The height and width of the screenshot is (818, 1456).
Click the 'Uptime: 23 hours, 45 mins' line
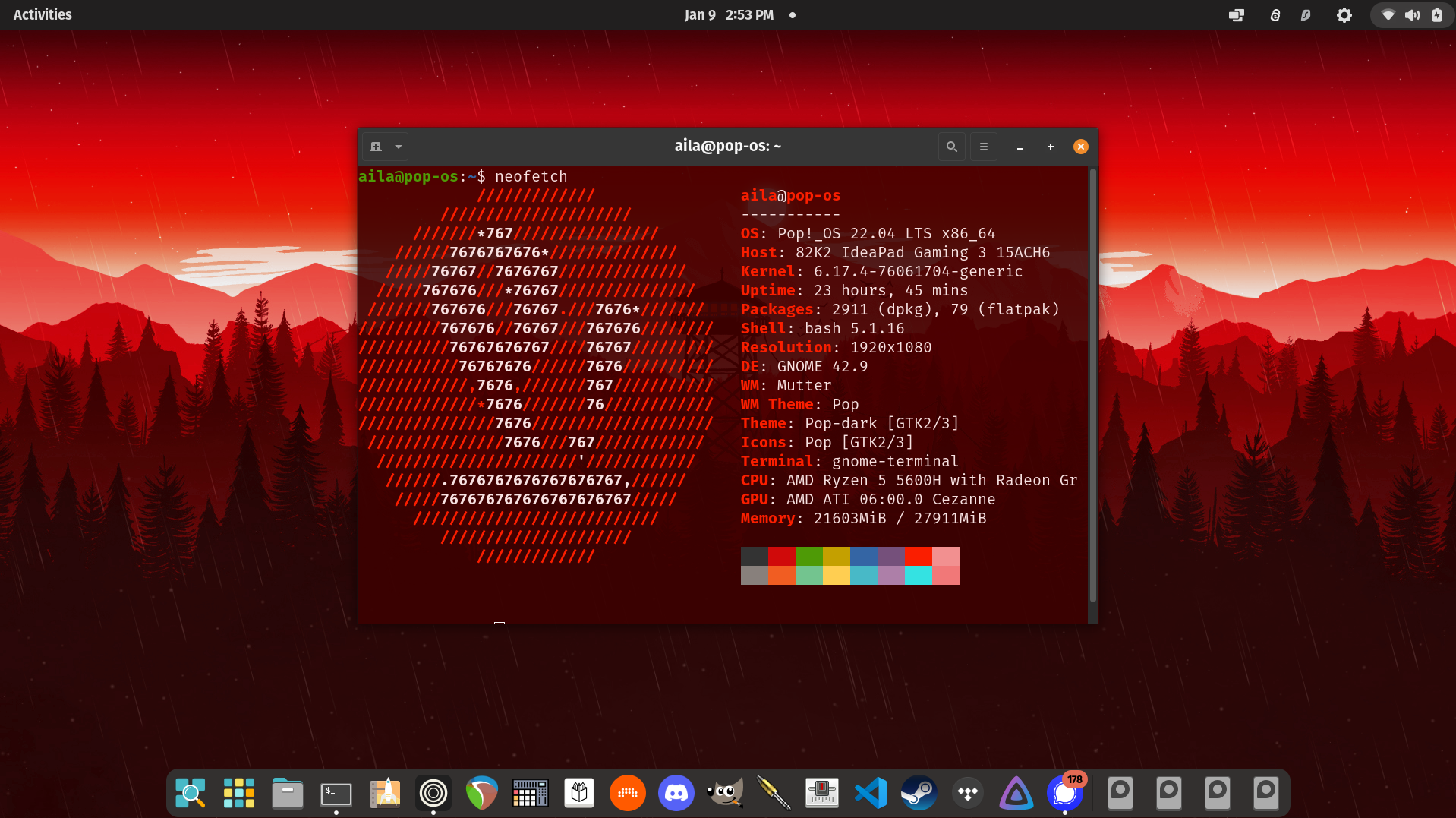click(x=855, y=290)
